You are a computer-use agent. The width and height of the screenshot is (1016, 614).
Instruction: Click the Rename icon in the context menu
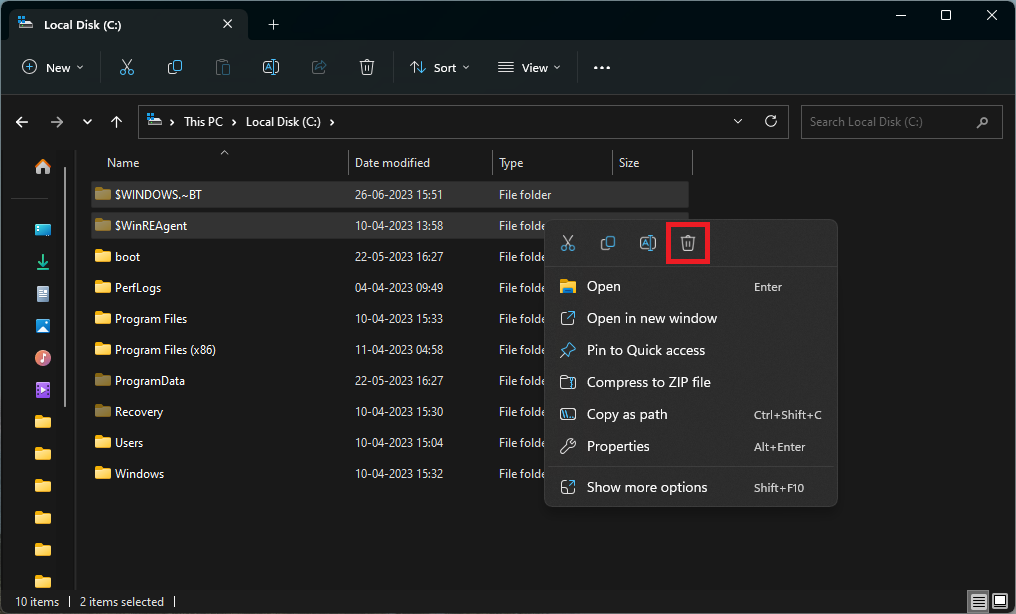click(x=647, y=242)
